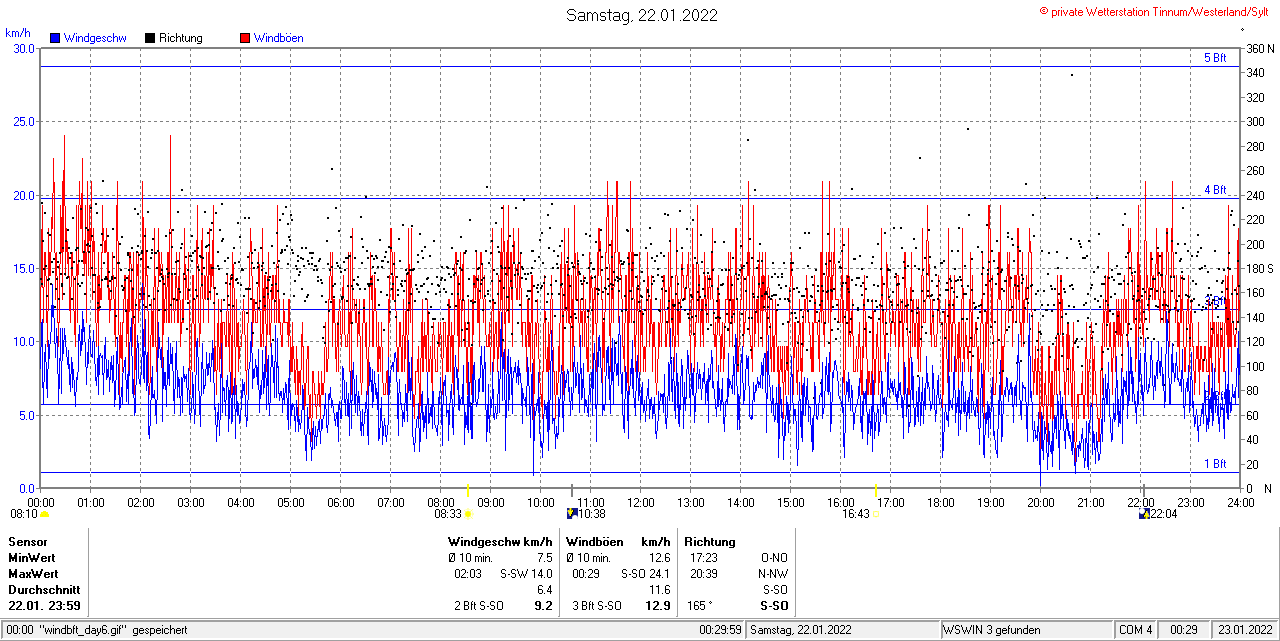The image size is (1280, 641).
Task: Click the COM 4 status bar field
Action: (x=1136, y=630)
